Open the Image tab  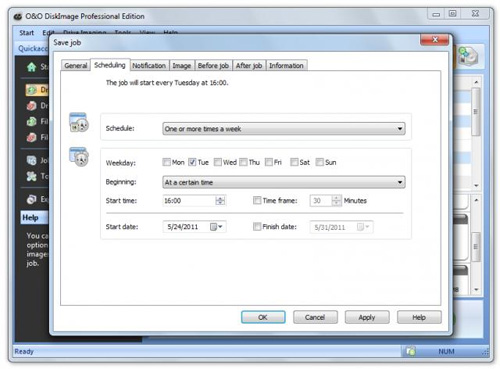click(x=182, y=65)
